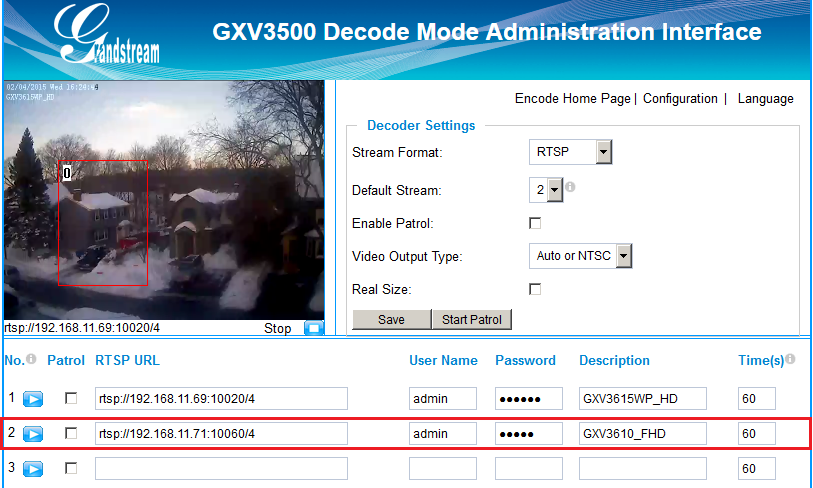Open the Language menu link
The image size is (813, 488).
765,99
